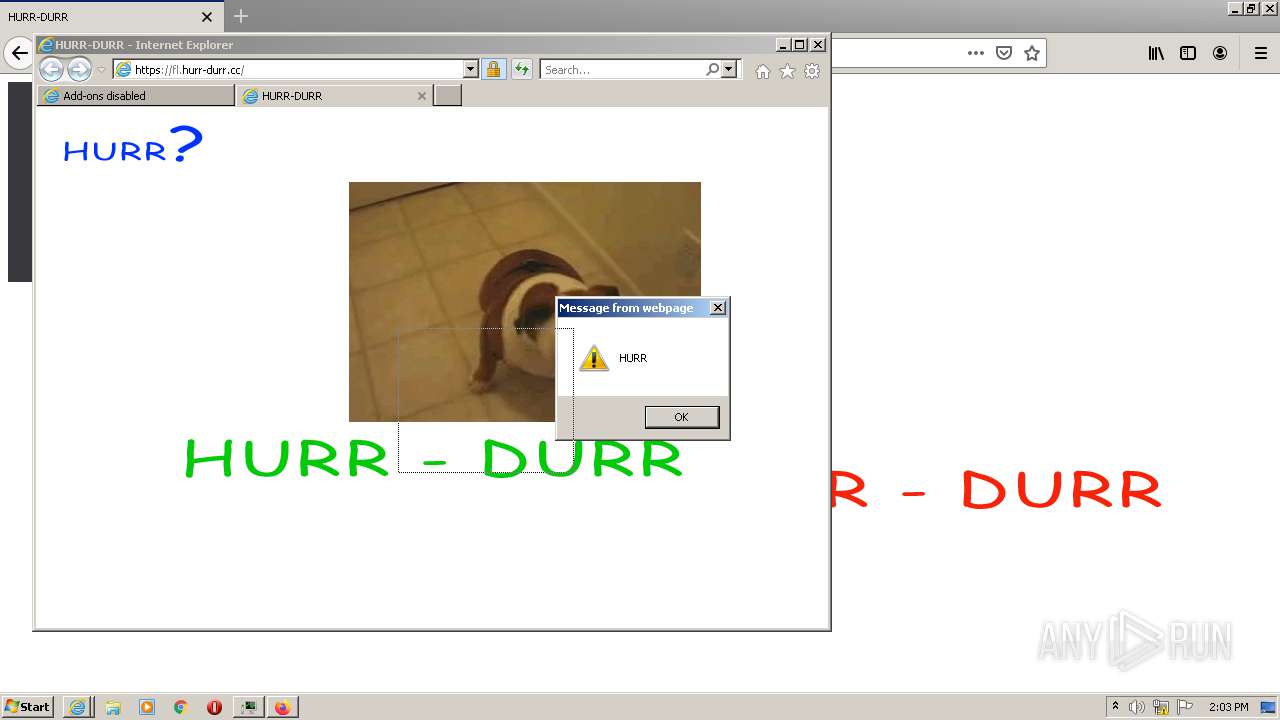The height and width of the screenshot is (720, 1280).
Task: Open recent pages dropdown beside IE forward button
Action: tap(101, 70)
